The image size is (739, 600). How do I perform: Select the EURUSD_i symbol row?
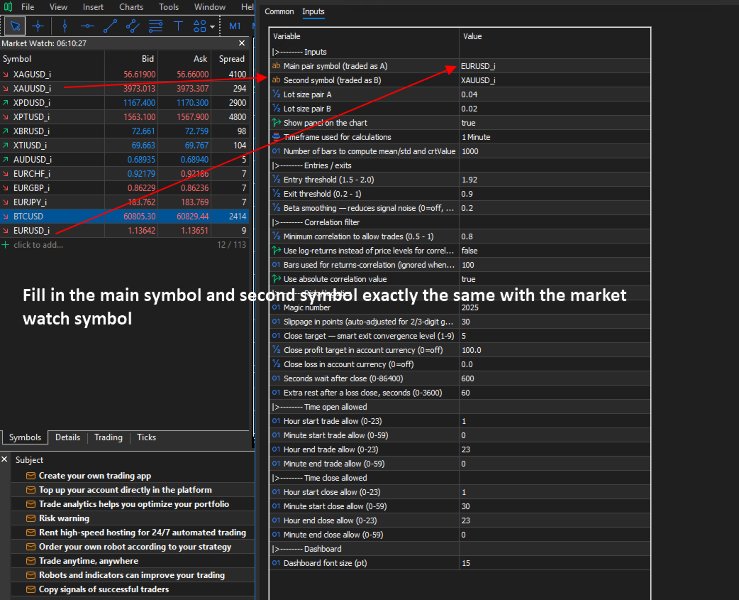click(x=124, y=230)
